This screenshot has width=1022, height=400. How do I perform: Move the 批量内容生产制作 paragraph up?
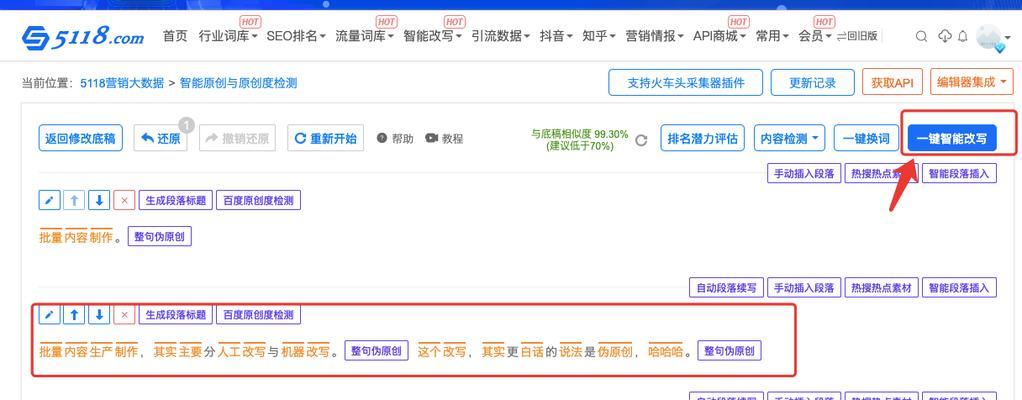(x=74, y=315)
